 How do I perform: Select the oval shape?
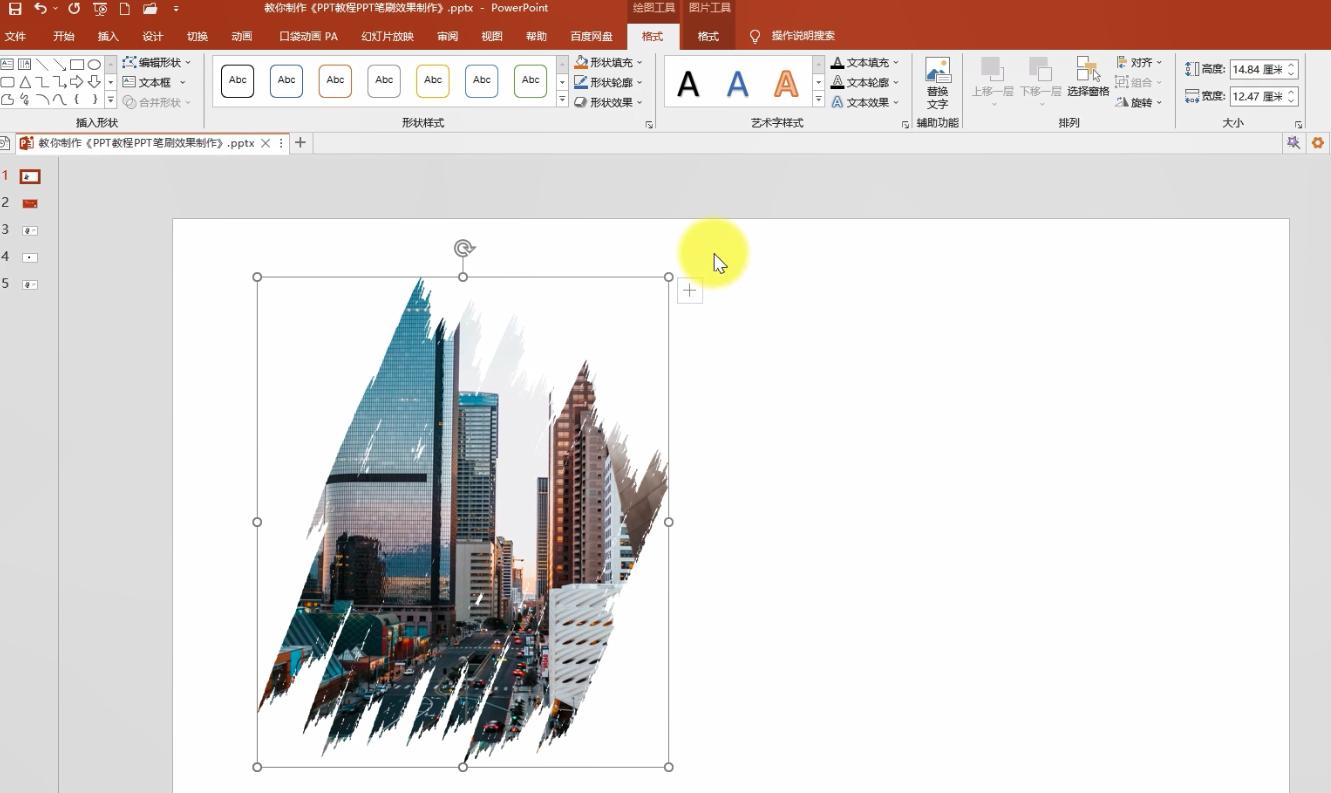pyautogui.click(x=94, y=64)
